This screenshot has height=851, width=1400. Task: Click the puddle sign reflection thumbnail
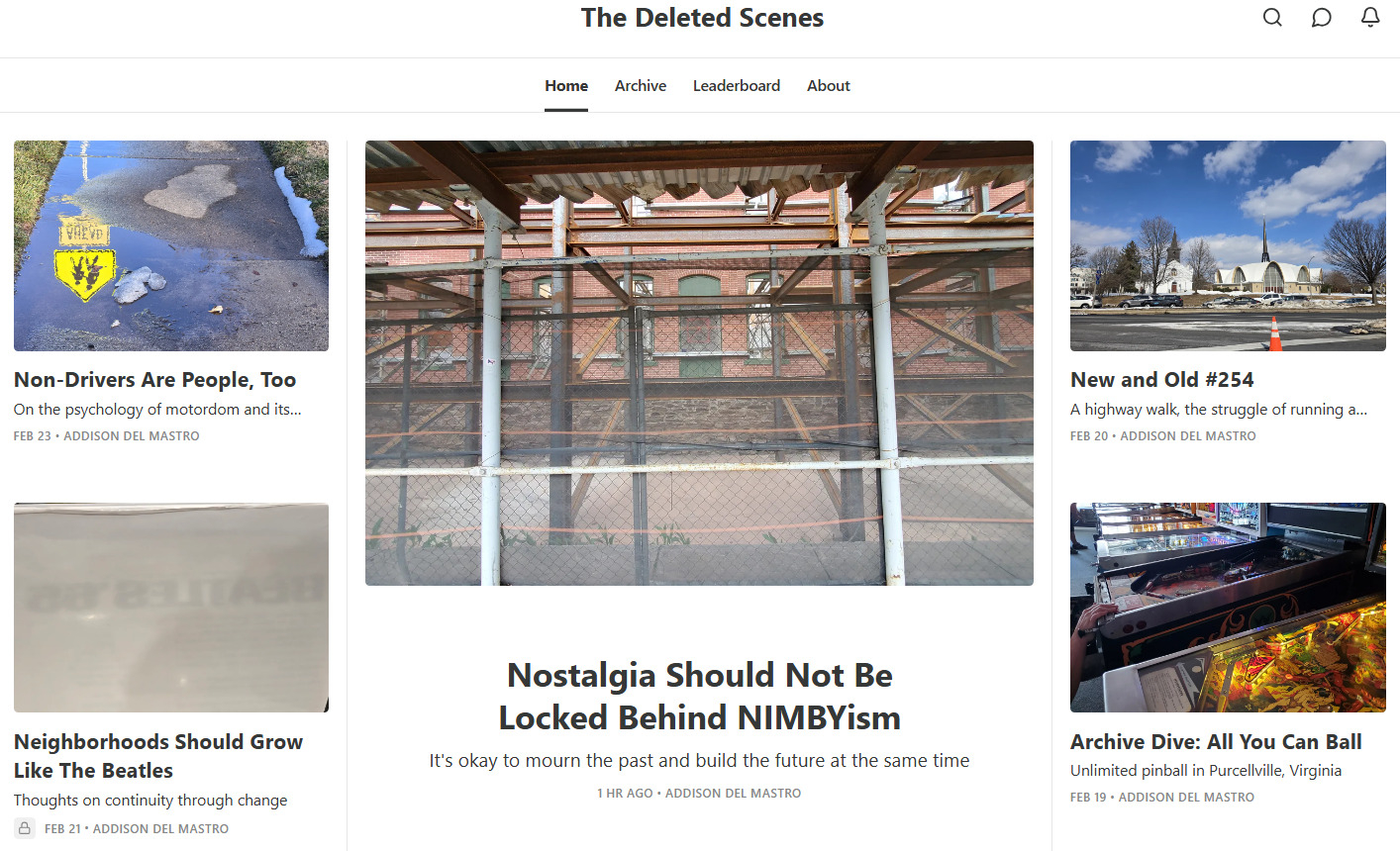pos(171,245)
